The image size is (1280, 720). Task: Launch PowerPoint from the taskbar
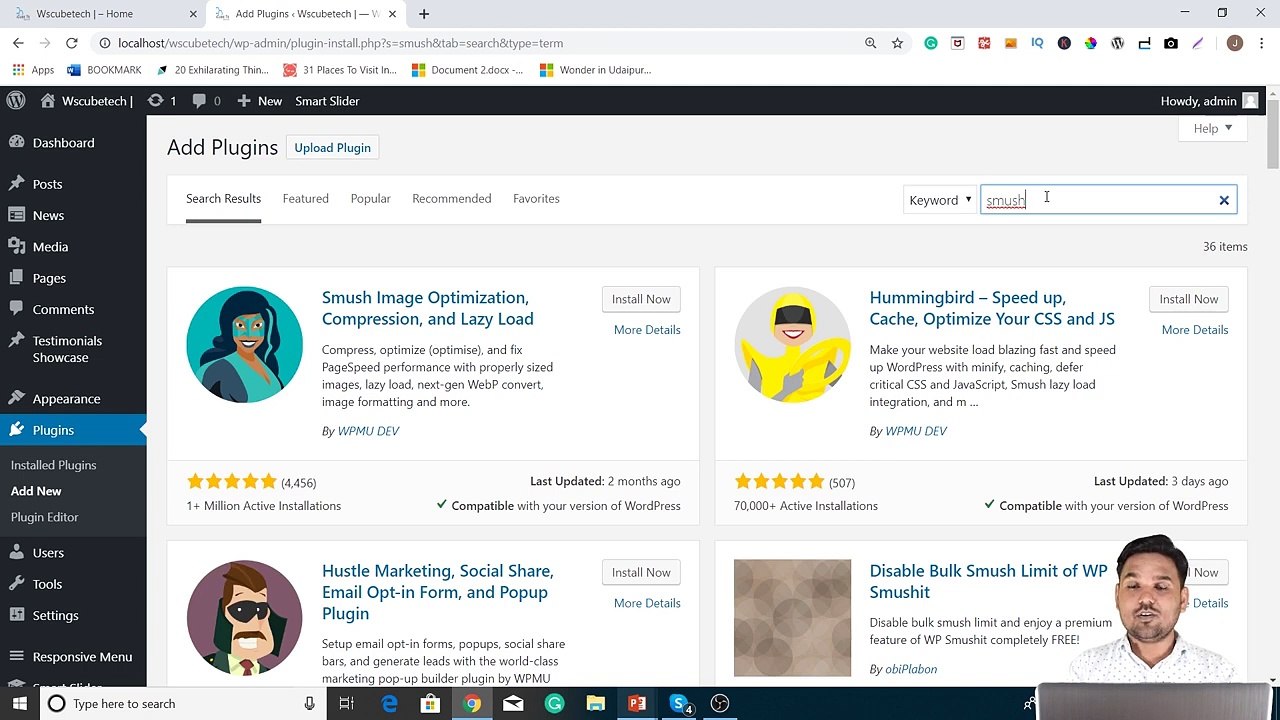637,703
